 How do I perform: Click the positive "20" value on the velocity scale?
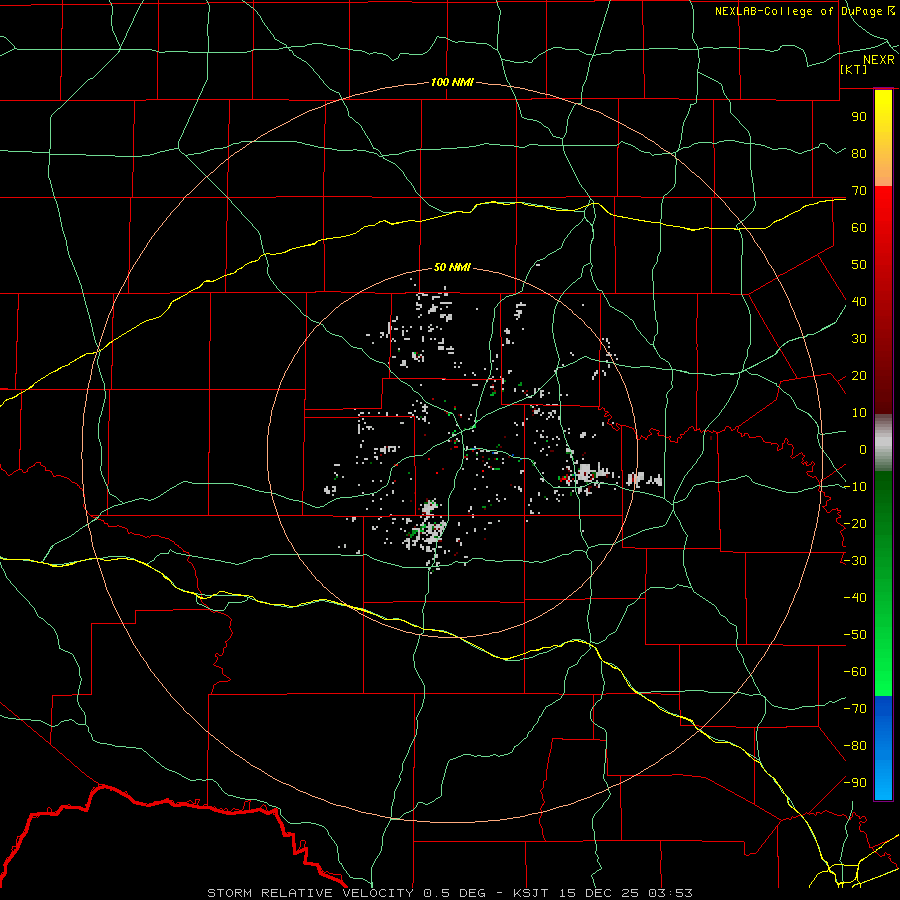(859, 376)
